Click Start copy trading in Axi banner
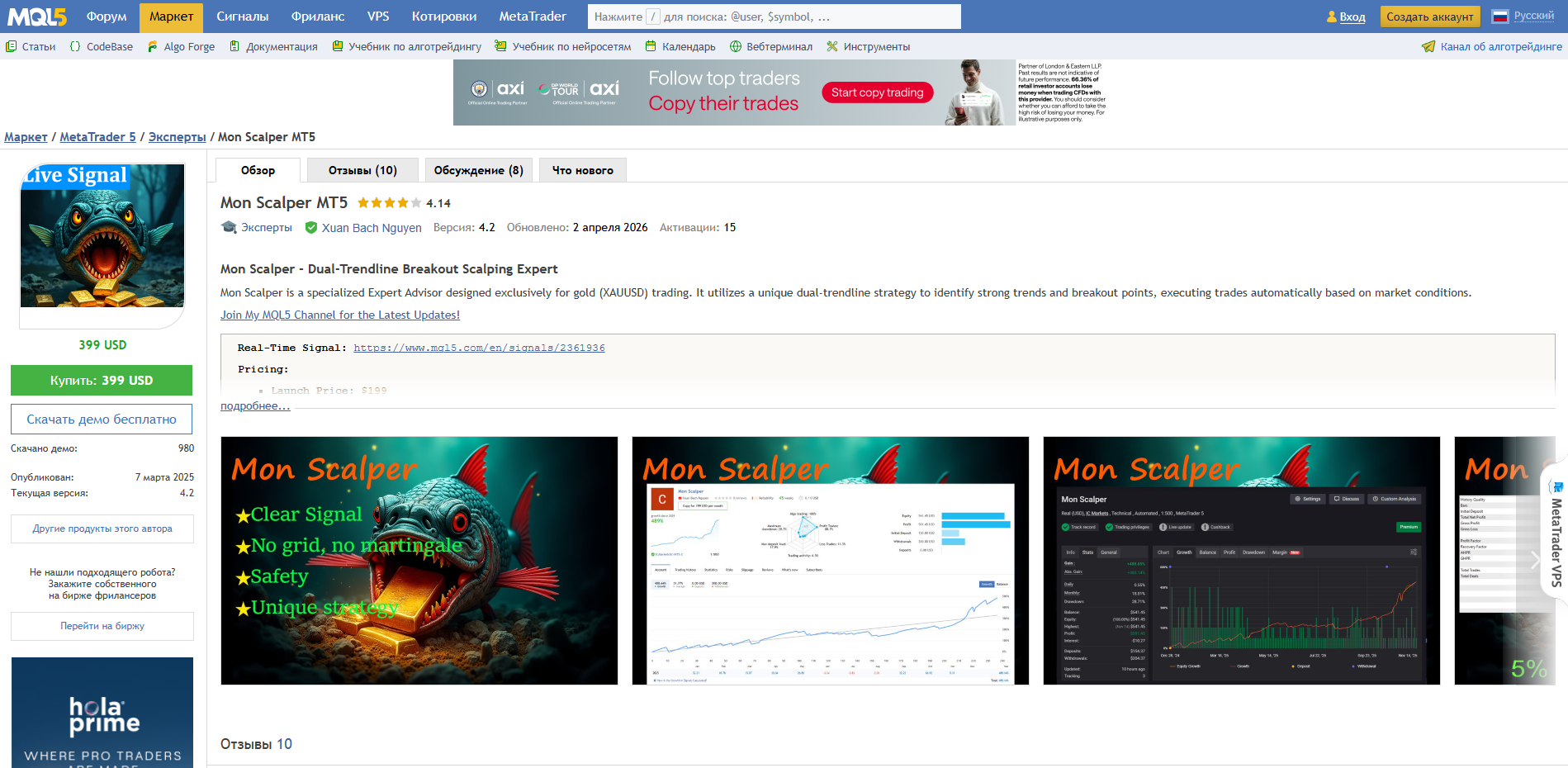The height and width of the screenshot is (768, 1568). tap(878, 92)
